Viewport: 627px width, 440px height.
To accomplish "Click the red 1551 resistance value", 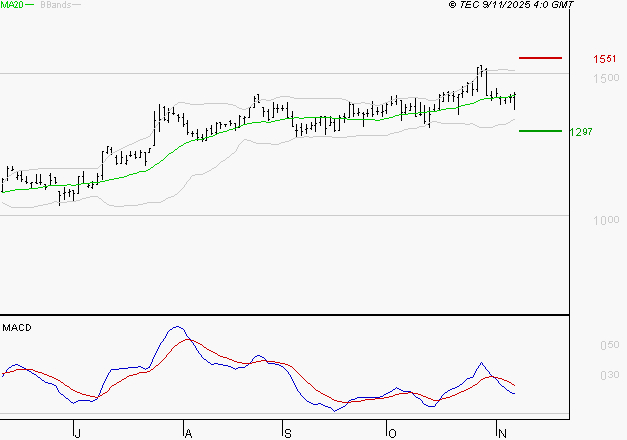I will pos(605,59).
